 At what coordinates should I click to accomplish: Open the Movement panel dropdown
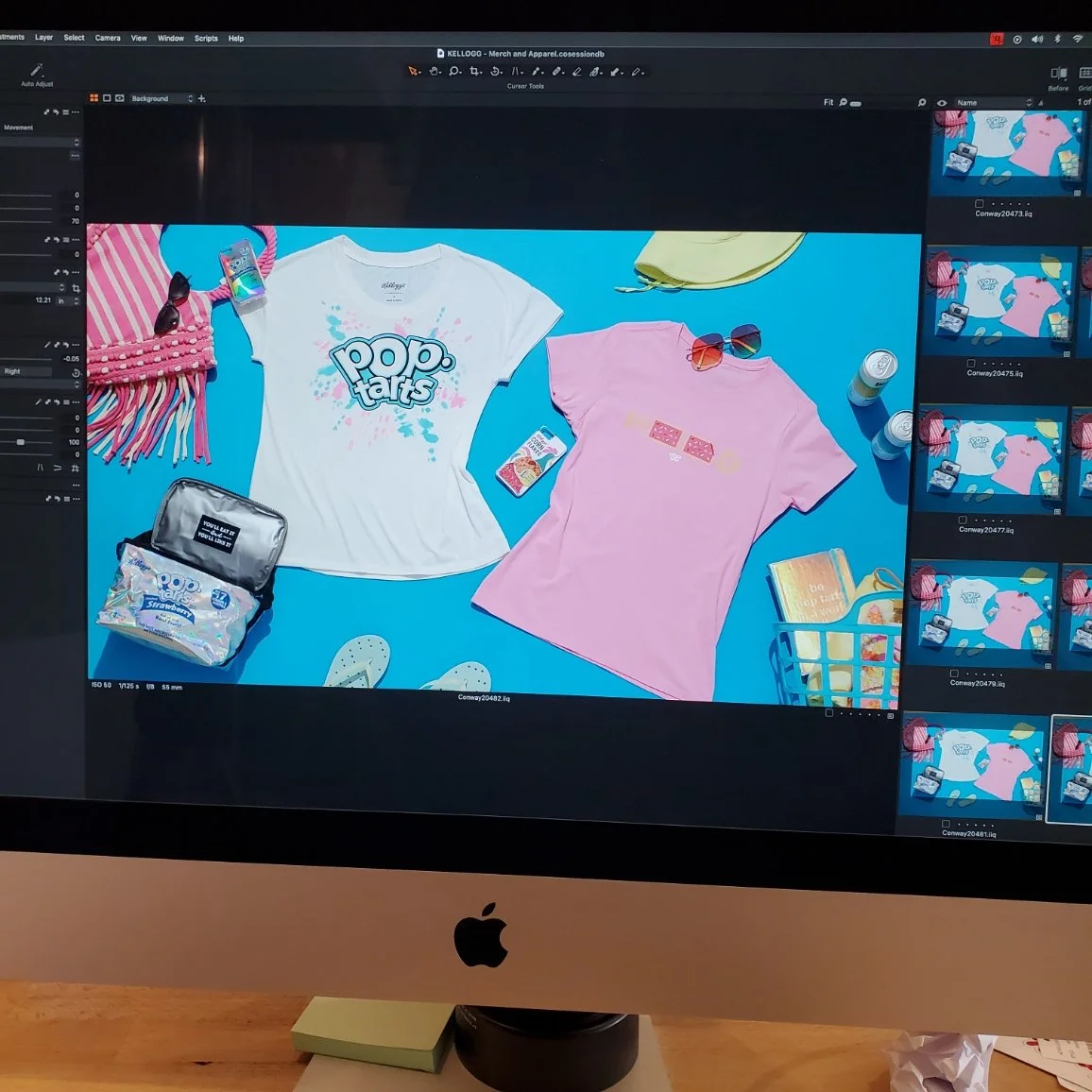click(41, 142)
